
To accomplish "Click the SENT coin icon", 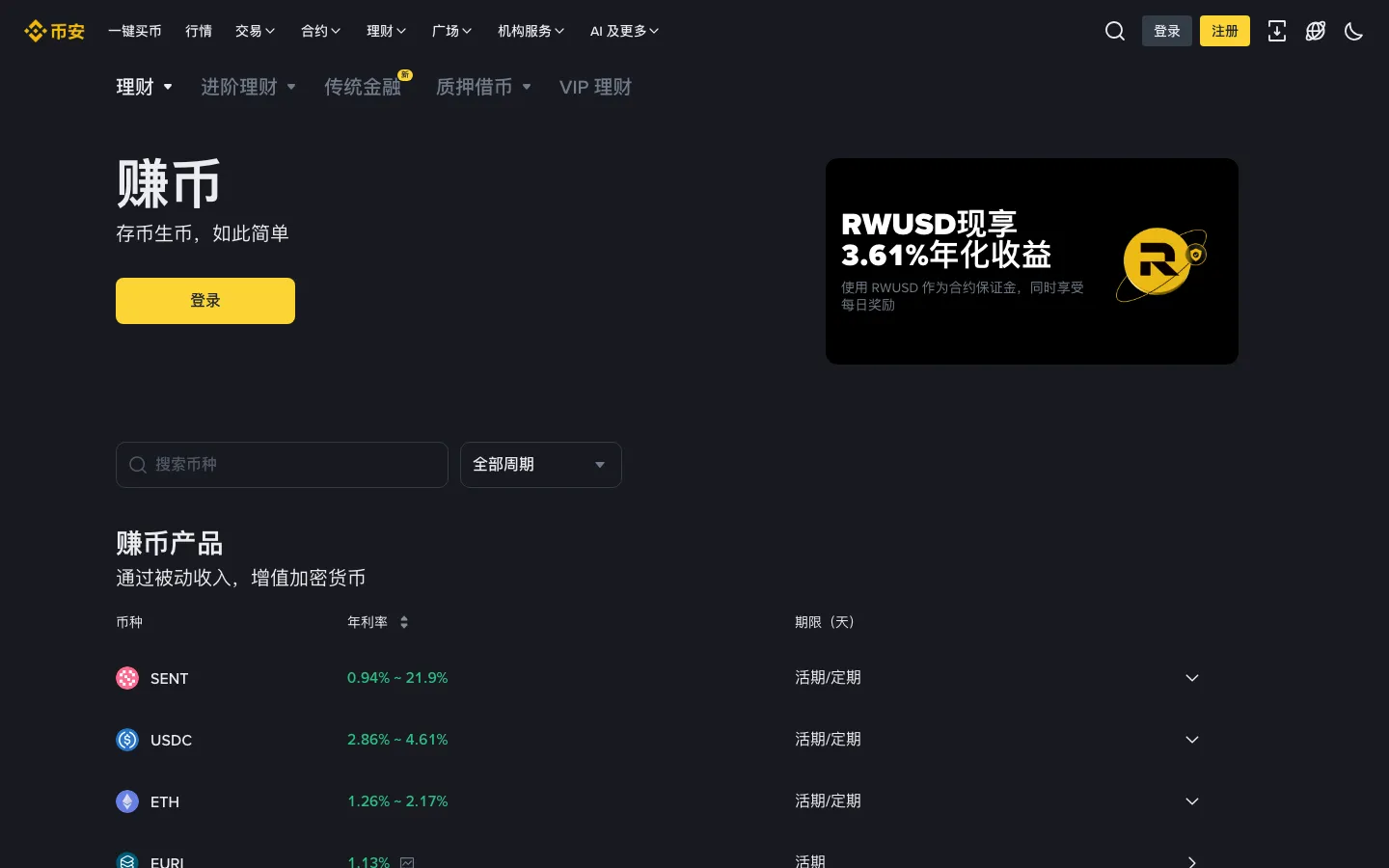I will (127, 678).
